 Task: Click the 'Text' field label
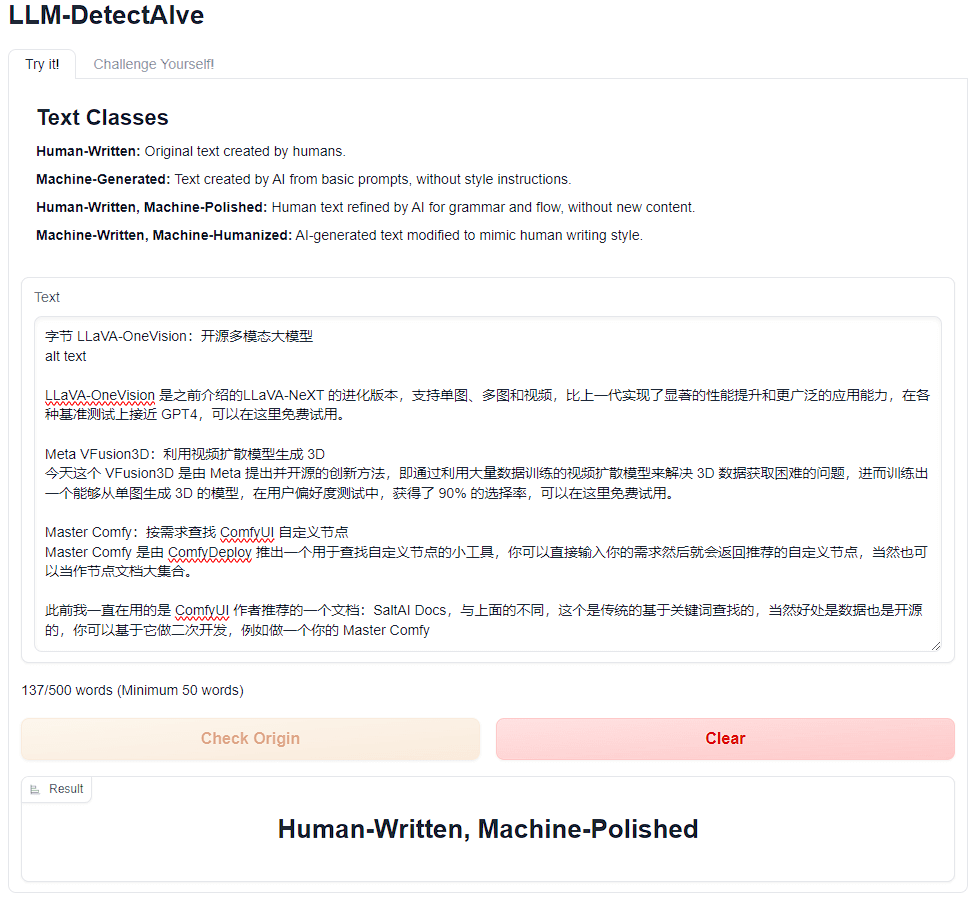coord(47,297)
